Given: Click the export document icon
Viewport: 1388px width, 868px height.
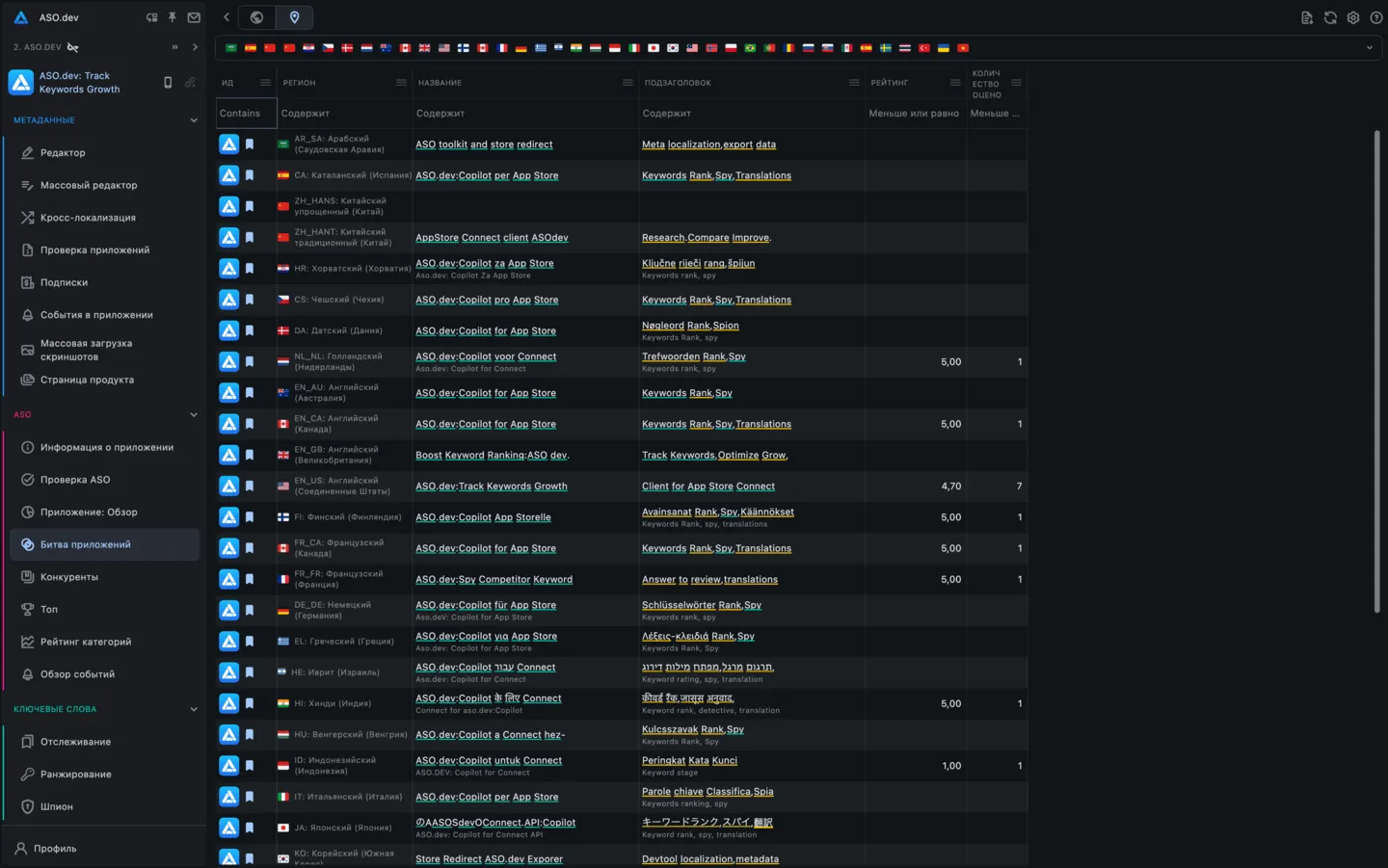Looking at the screenshot, I should (x=1307, y=17).
